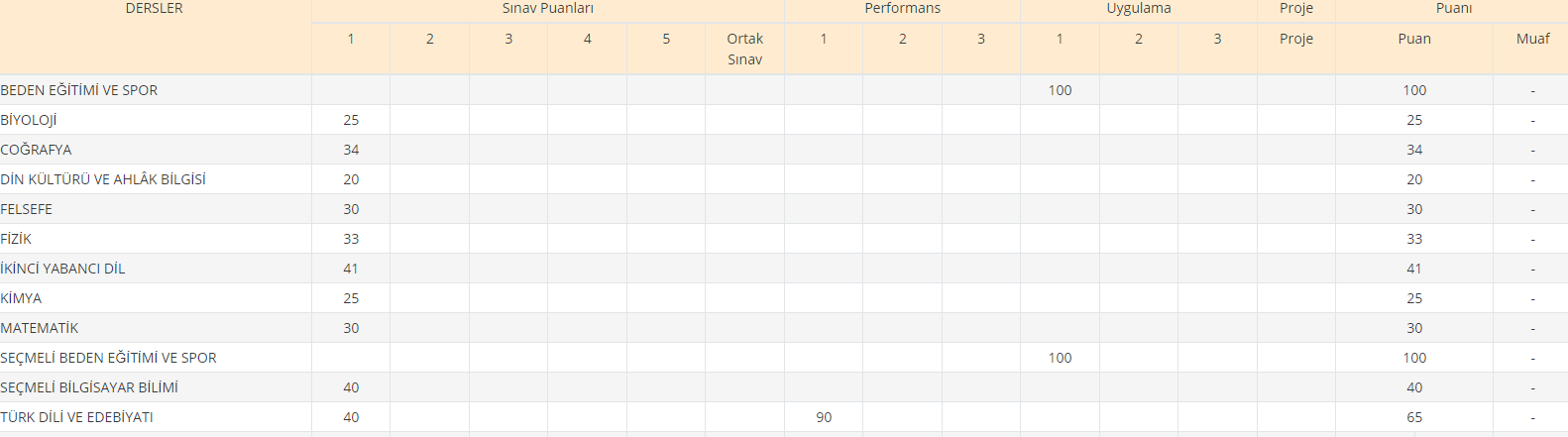The width and height of the screenshot is (1568, 437).
Task: Select TÜRK DİLİ VE EDEBİYATI row
Action: 784,417
